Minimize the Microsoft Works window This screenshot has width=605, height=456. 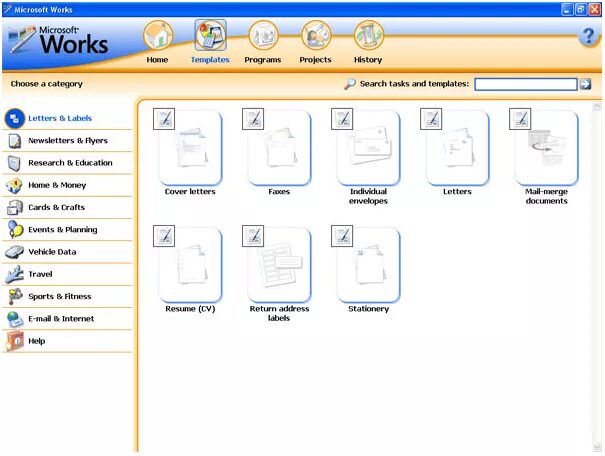pyautogui.click(x=567, y=10)
